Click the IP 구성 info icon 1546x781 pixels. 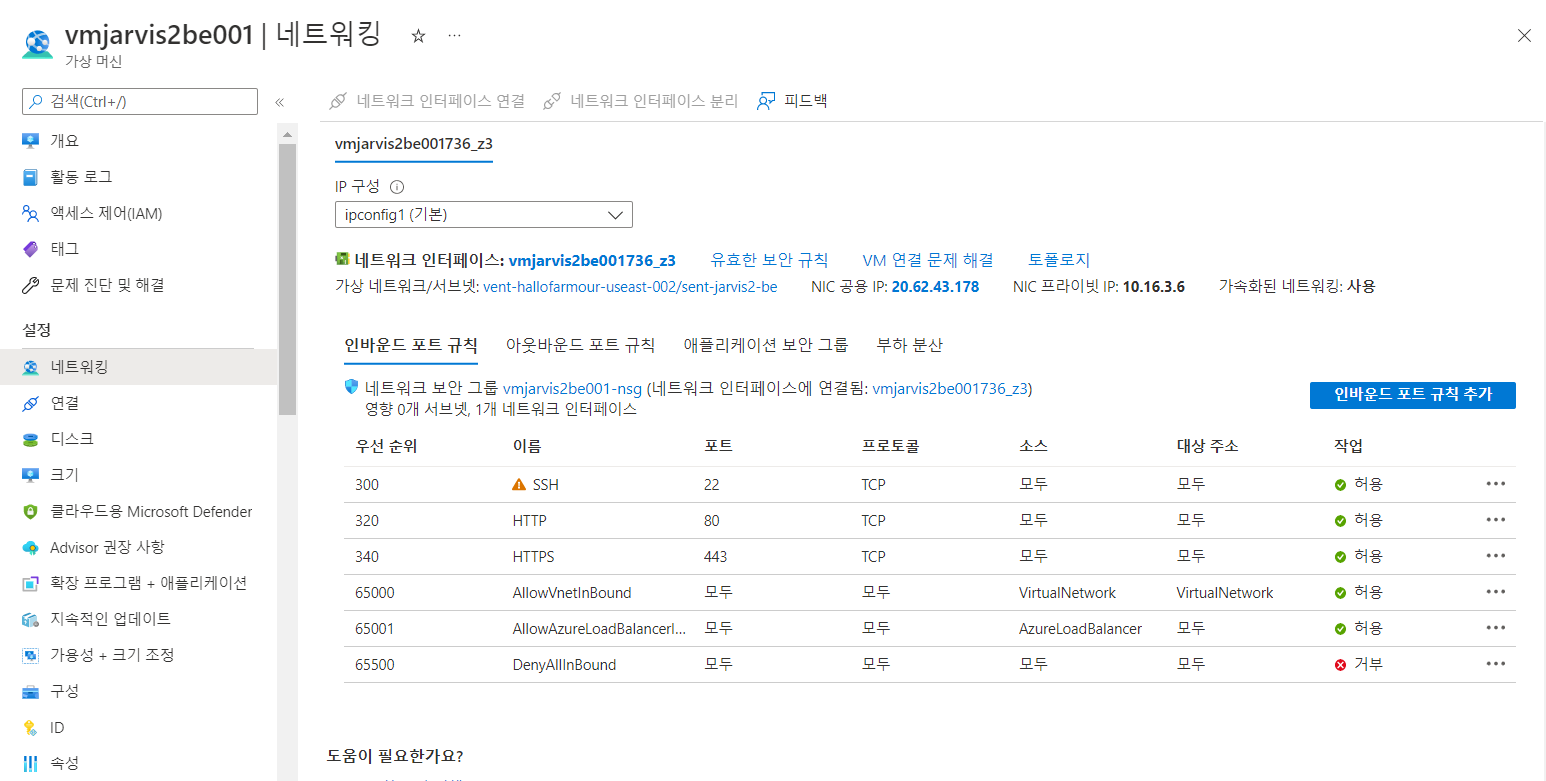396,187
